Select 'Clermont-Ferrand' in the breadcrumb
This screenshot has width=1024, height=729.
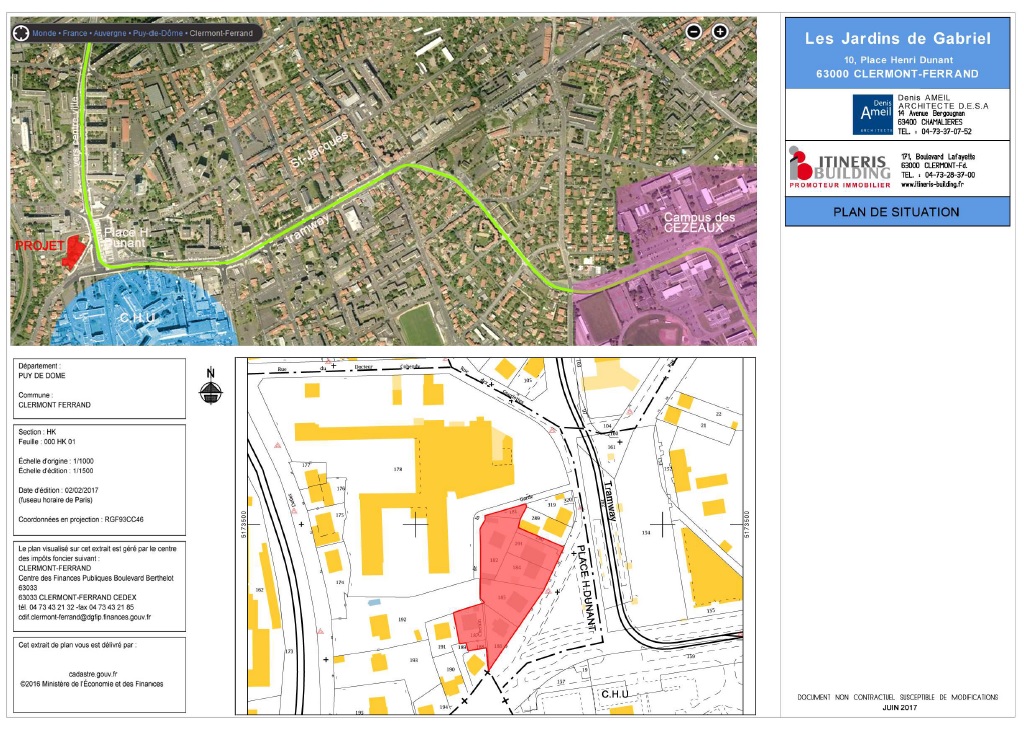pos(224,33)
